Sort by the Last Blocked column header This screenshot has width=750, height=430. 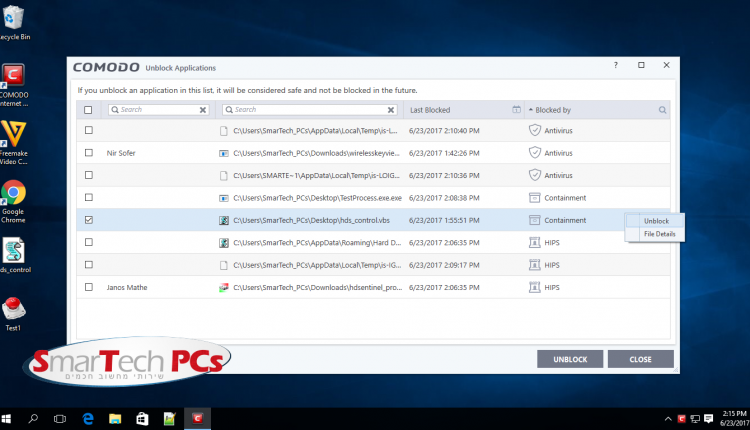pos(430,110)
